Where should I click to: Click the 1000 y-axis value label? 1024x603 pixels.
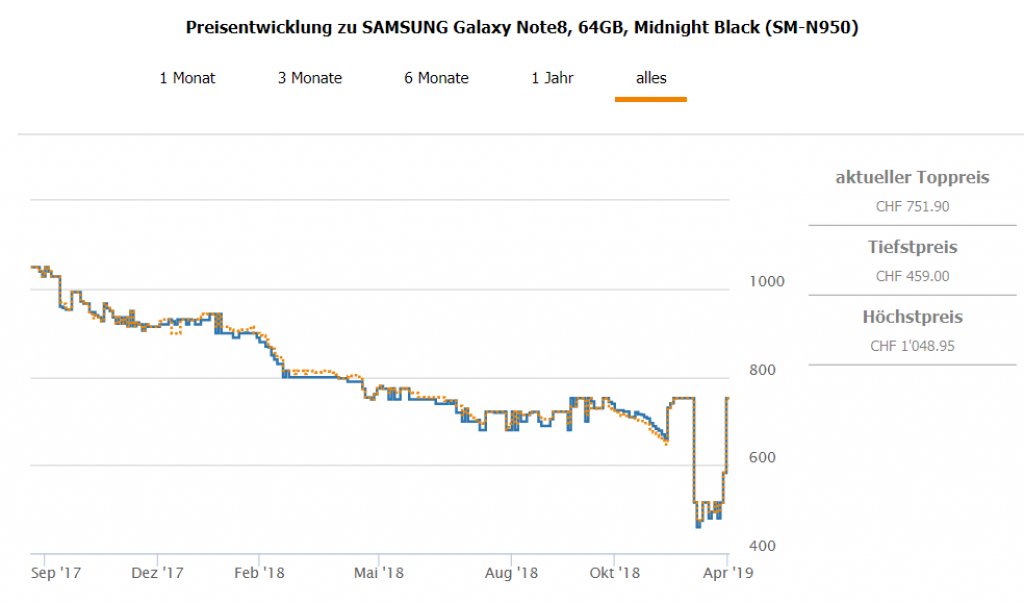pos(765,282)
